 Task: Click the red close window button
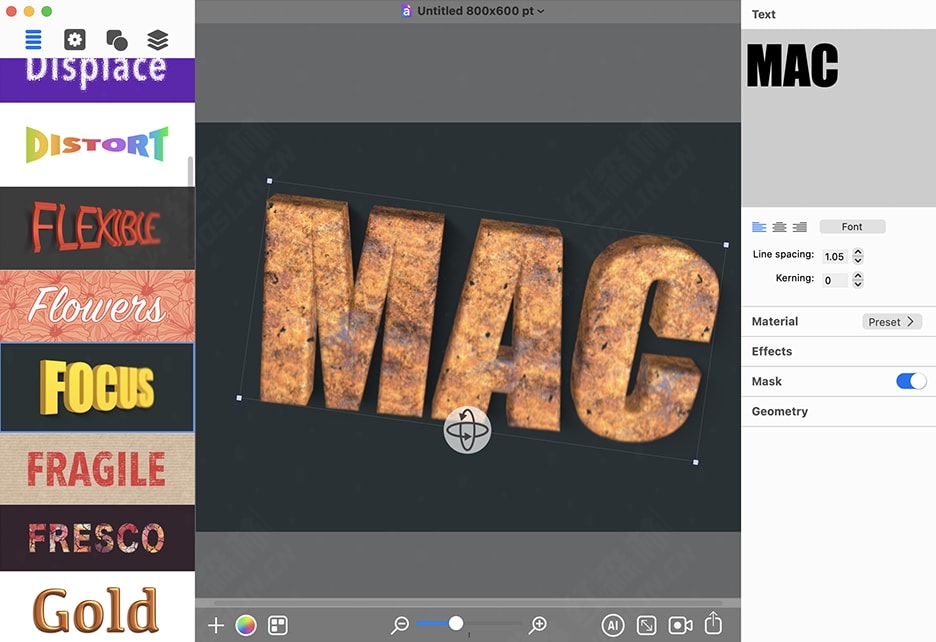[x=11, y=11]
